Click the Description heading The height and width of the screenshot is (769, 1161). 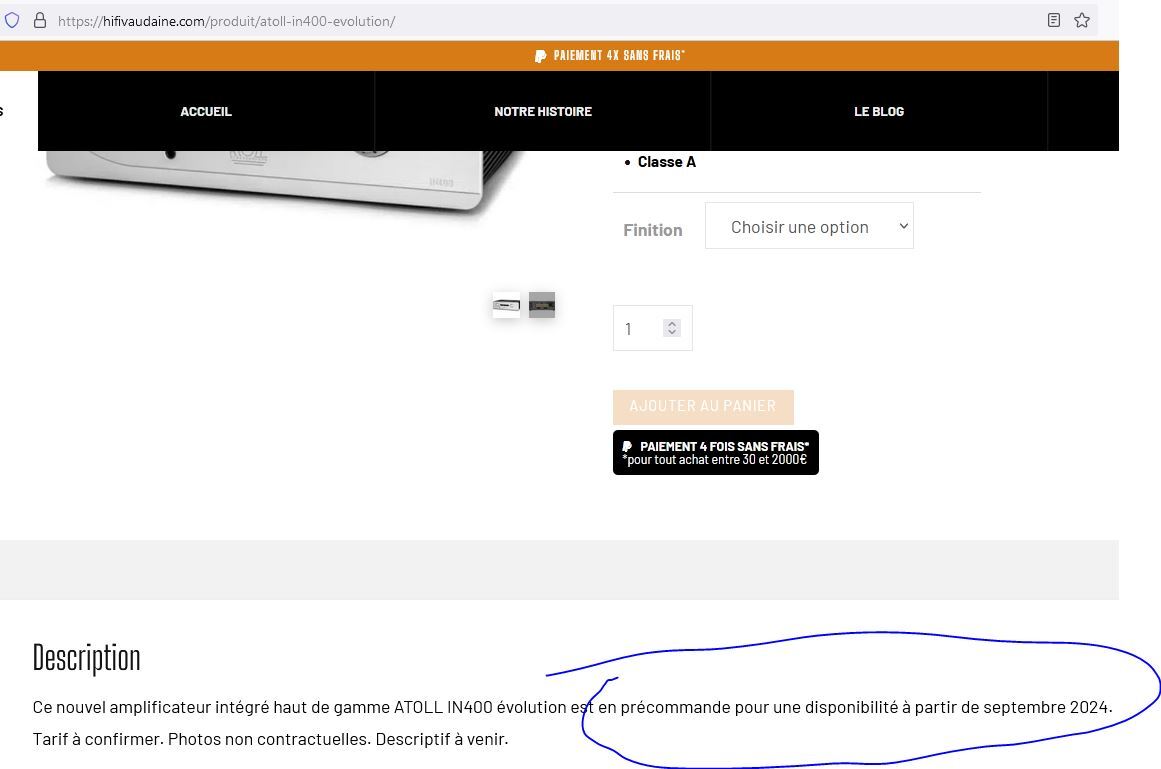pos(87,658)
